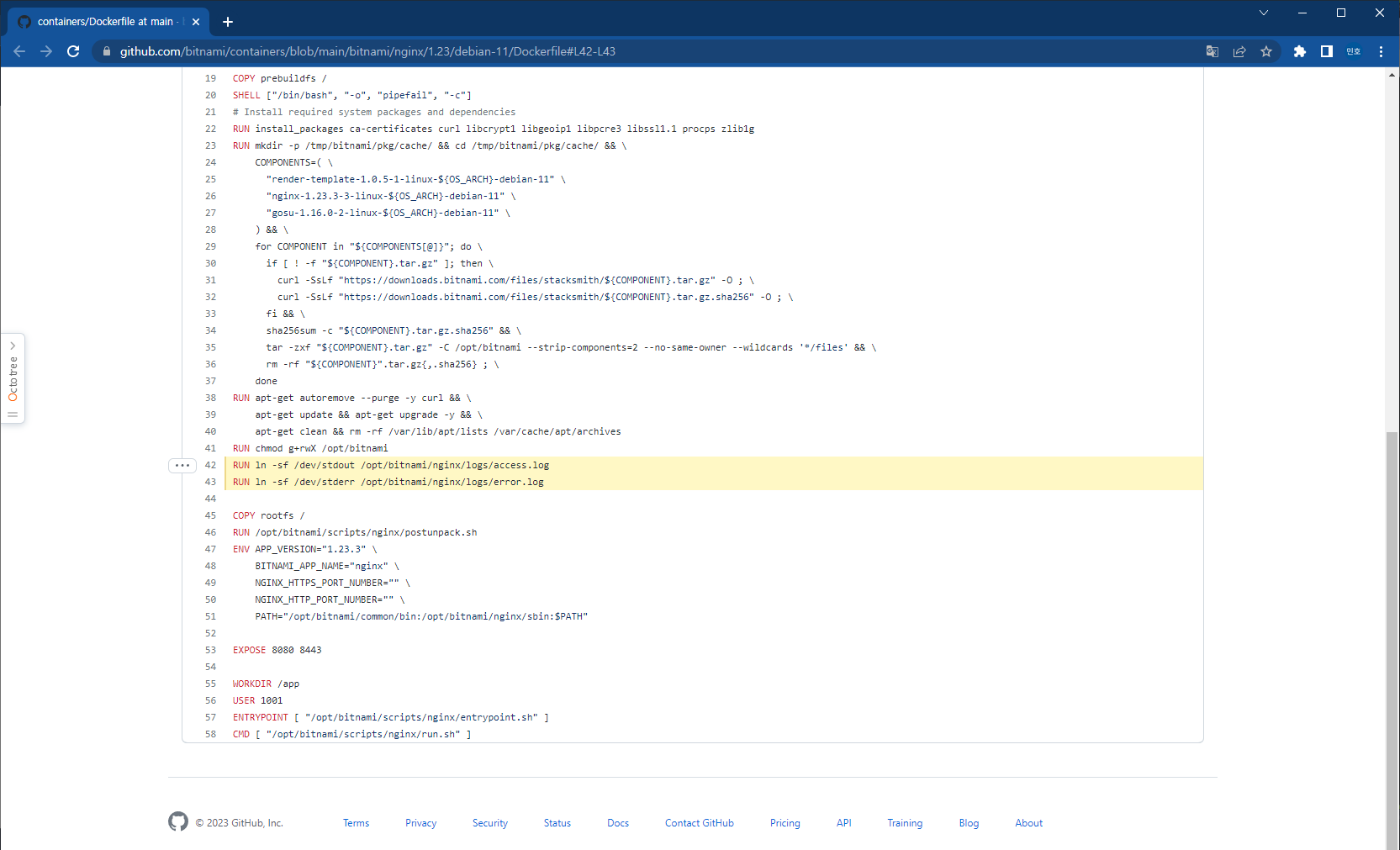Click the browser back arrow
This screenshot has height=850, width=1400.
point(19,51)
